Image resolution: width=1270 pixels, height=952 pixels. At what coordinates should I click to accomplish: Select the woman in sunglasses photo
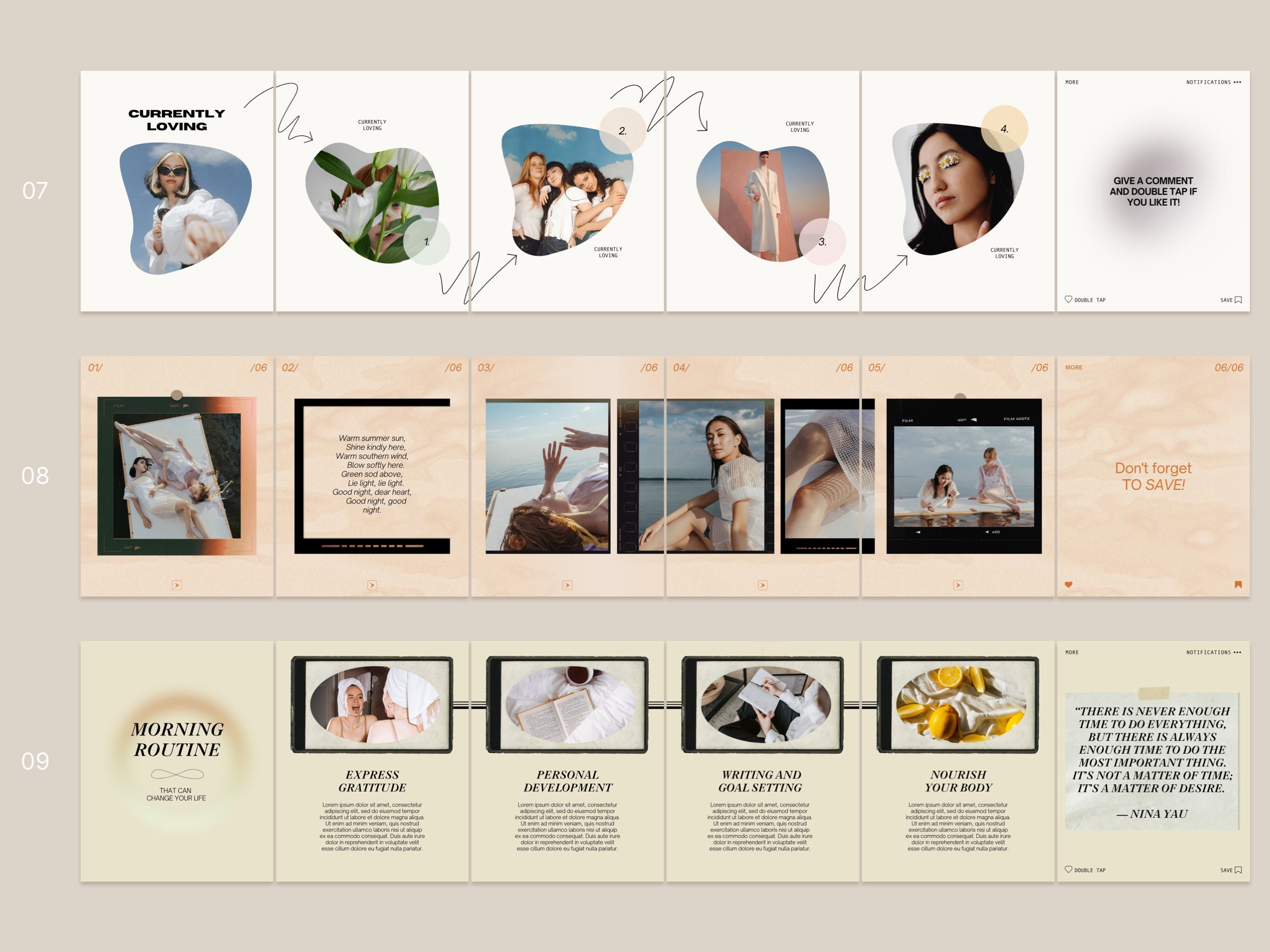(185, 208)
